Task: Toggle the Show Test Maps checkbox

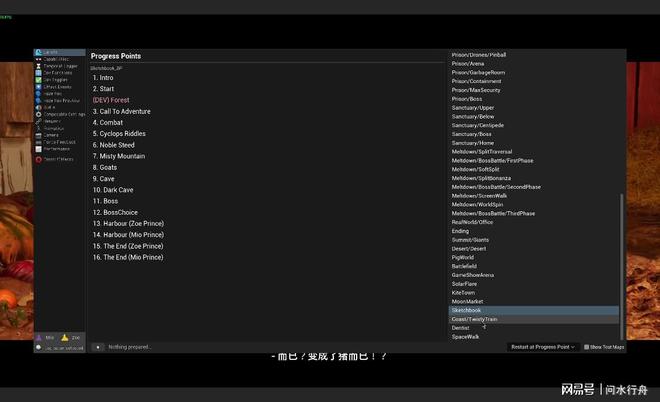Action: coord(586,347)
